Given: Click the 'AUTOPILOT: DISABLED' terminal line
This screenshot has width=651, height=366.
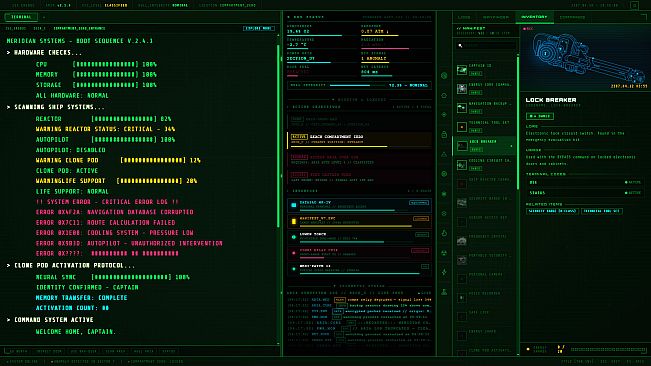Looking at the screenshot, I should pos(71,150).
